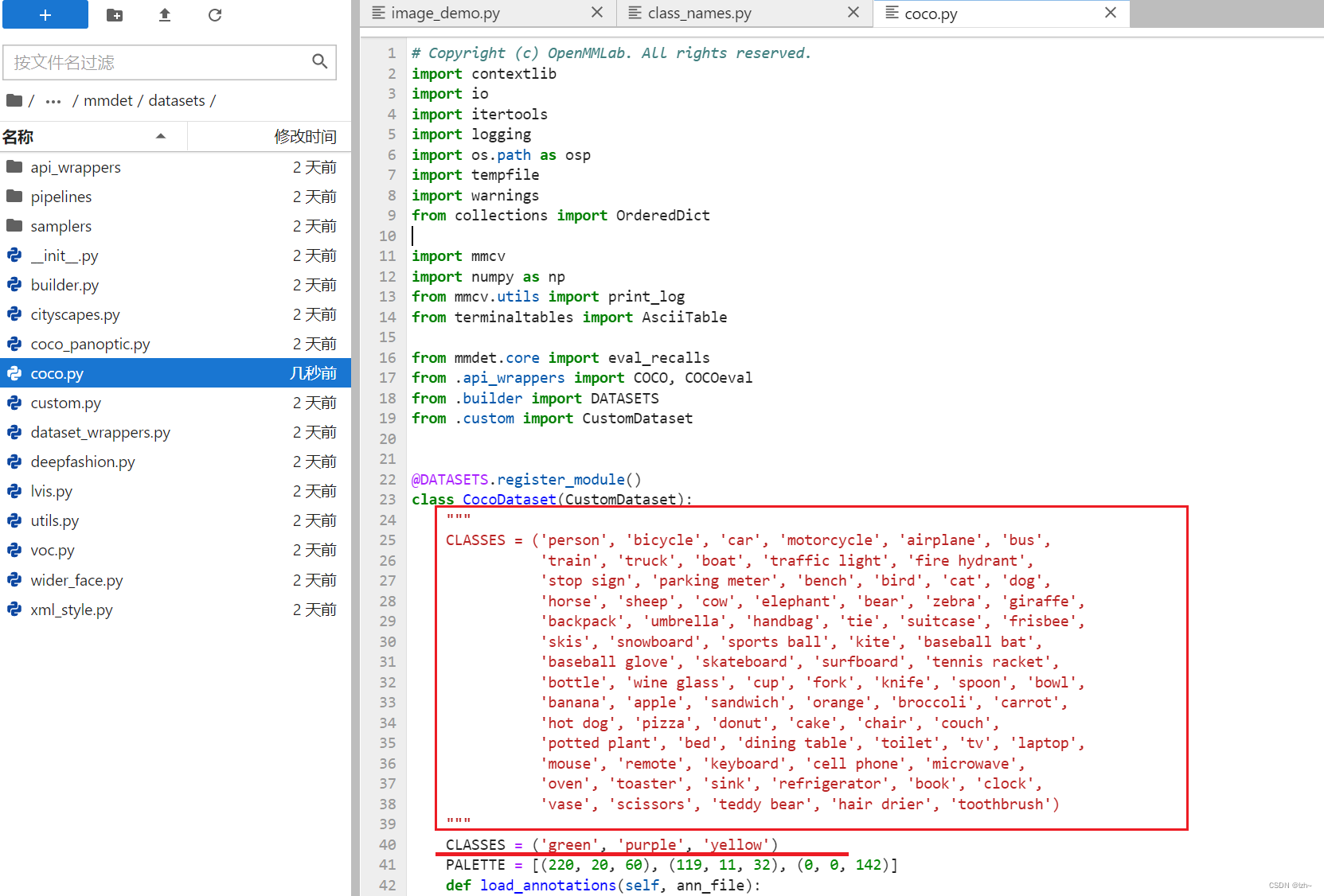Viewport: 1324px width, 896px height.
Task: Select the xml_style.py file
Action: (x=175, y=610)
